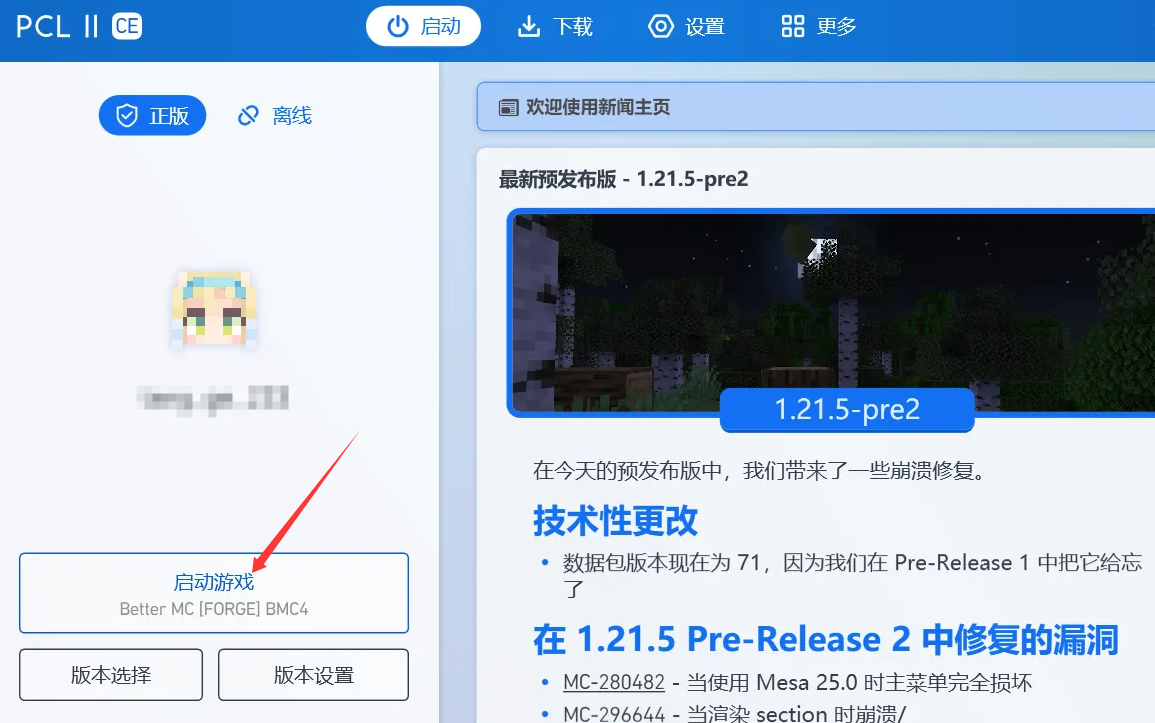Click the 最新预发布版 - 1.21.5-pre2 heading
The height and width of the screenshot is (723, 1155).
click(x=623, y=179)
